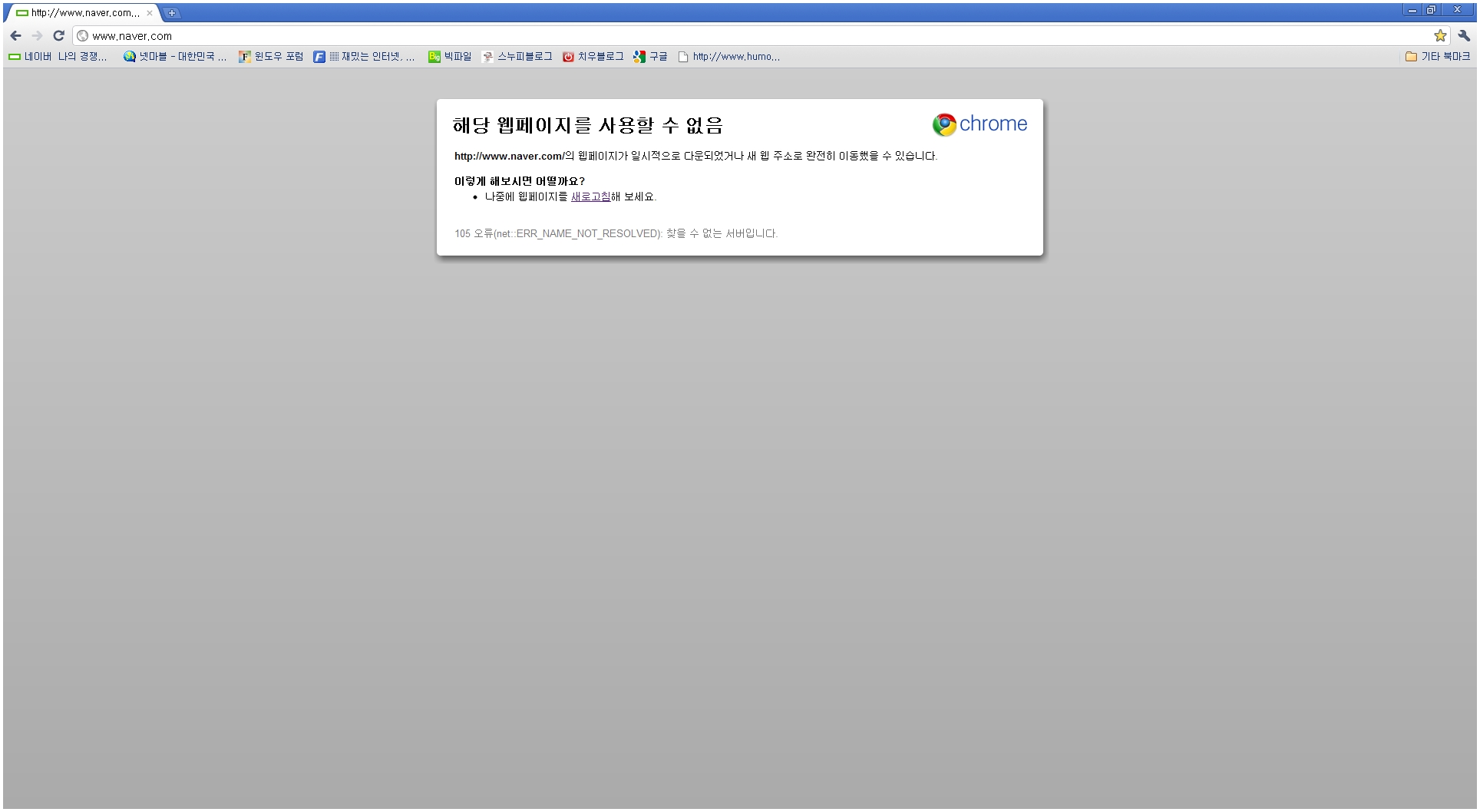Click the globe site-info icon in address bar
Image resolution: width=1480 pixels, height=812 pixels.
click(83, 35)
